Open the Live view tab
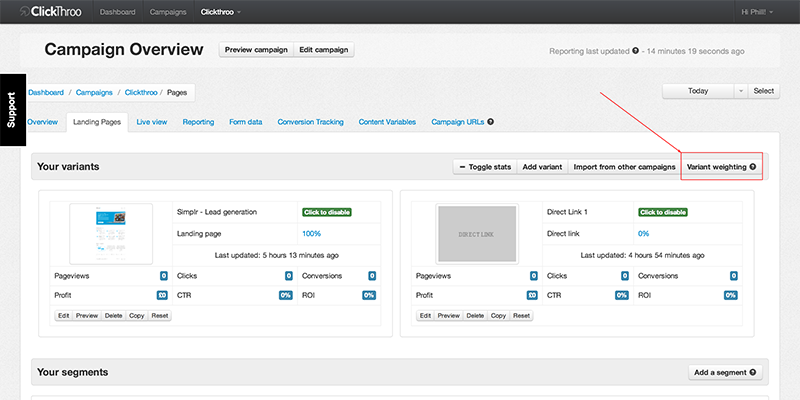 pos(151,122)
